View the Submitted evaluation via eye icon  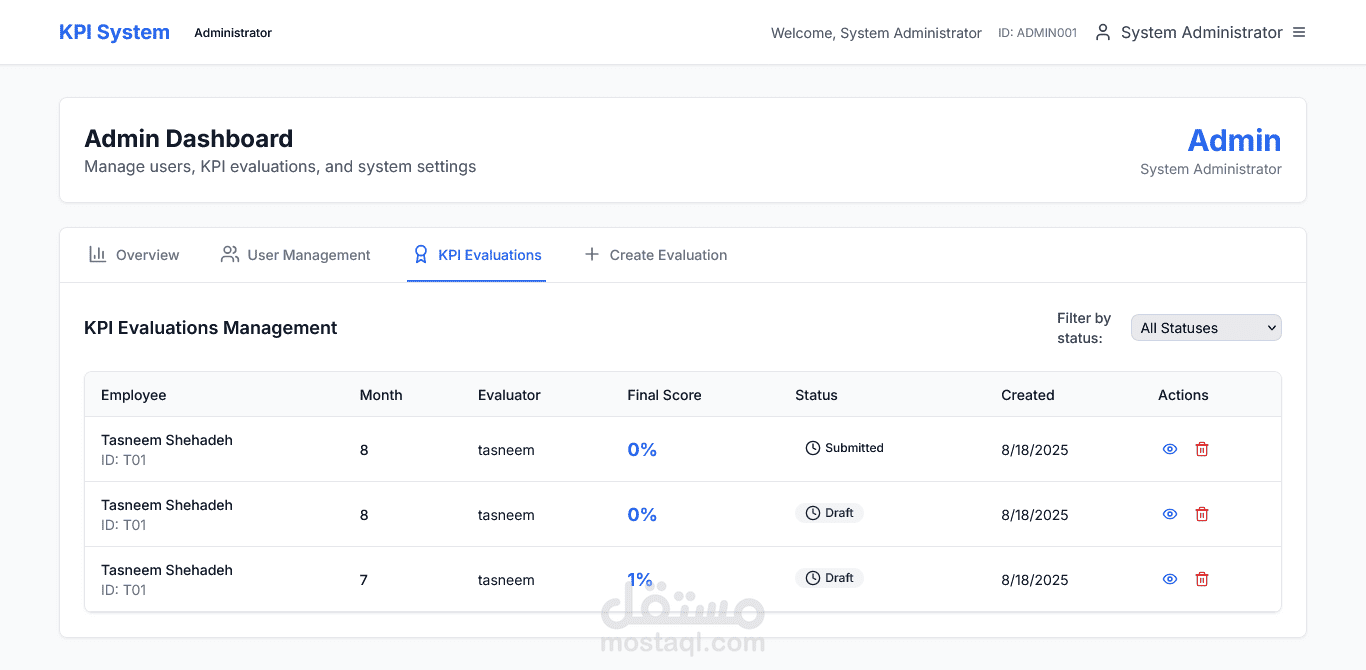coord(1170,449)
